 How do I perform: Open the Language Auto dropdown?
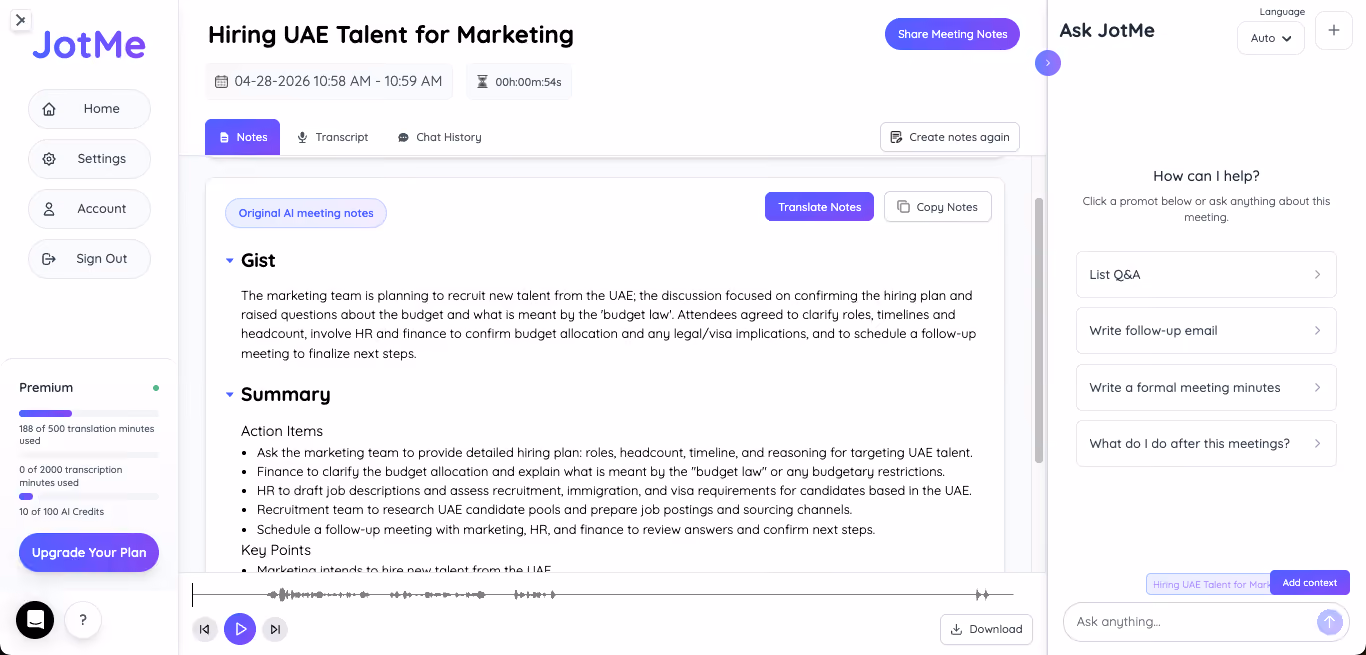coord(1270,38)
